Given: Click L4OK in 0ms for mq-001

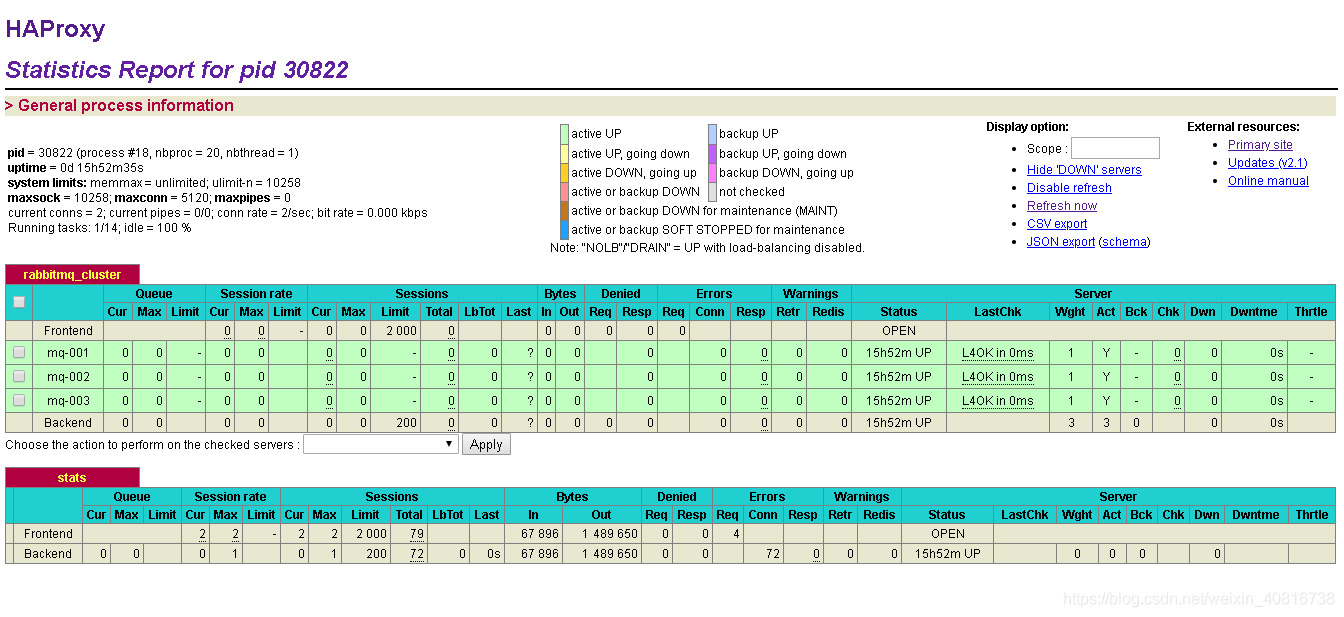Looking at the screenshot, I should pos(998,352).
